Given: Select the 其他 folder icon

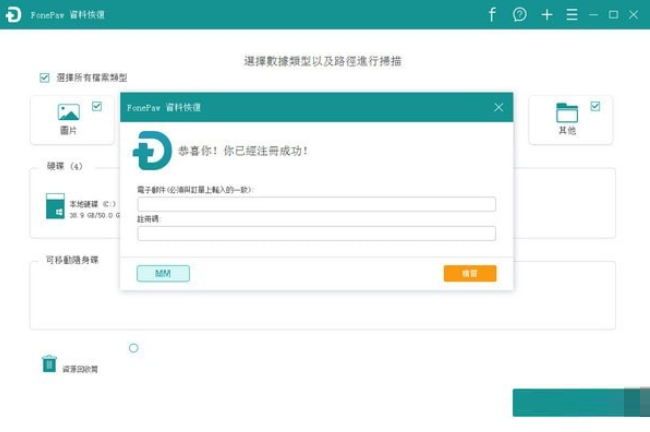Looking at the screenshot, I should [567, 113].
